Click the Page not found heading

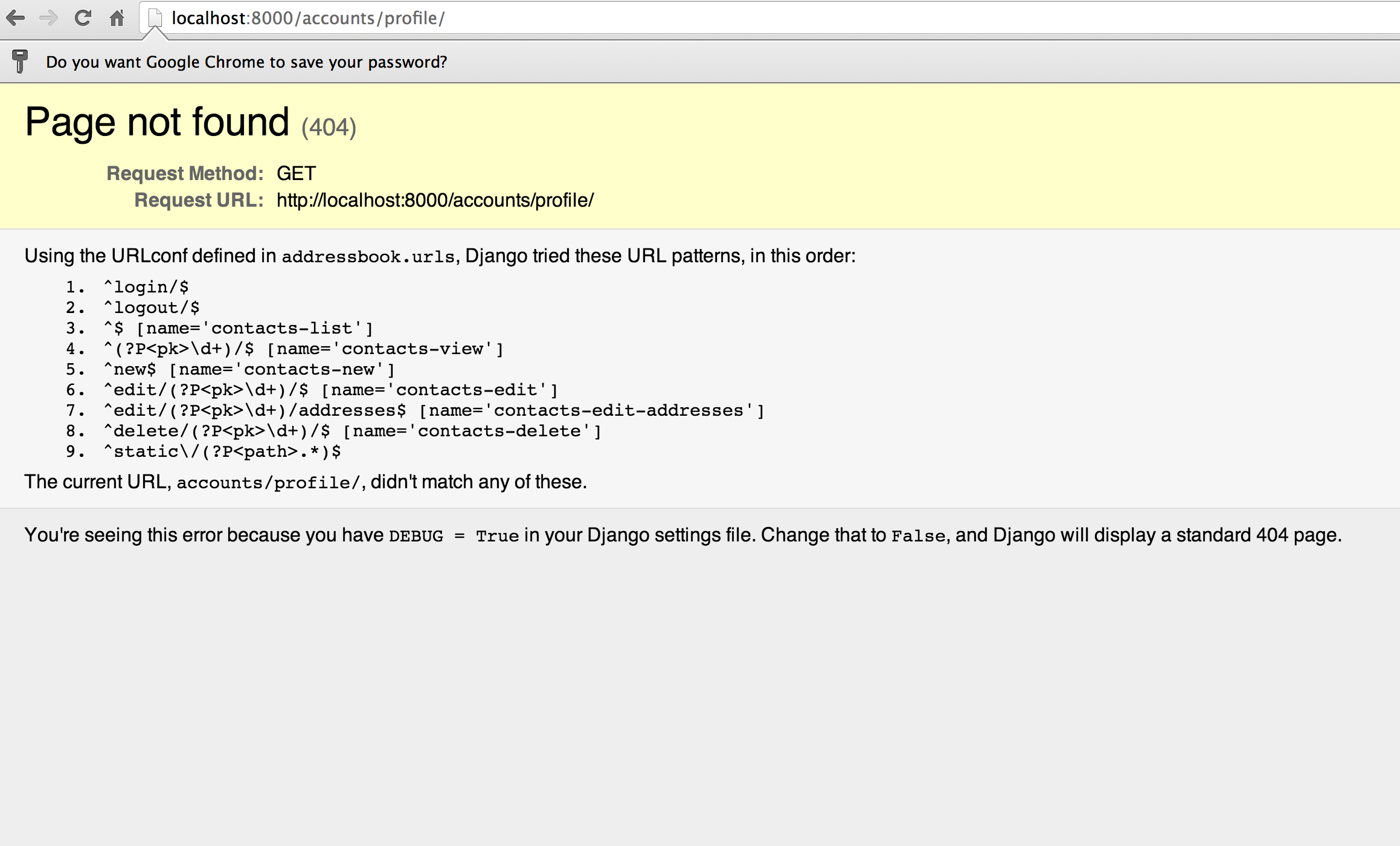click(157, 122)
